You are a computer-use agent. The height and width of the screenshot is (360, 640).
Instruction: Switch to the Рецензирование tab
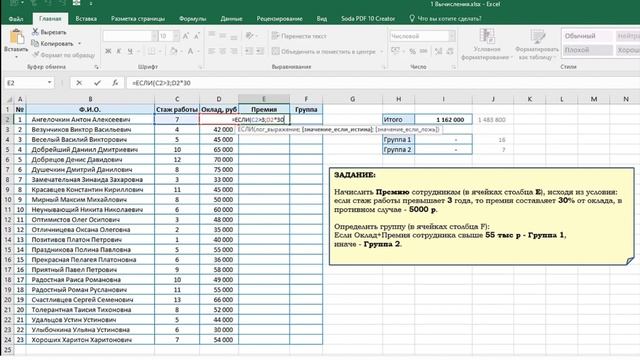coord(280,19)
